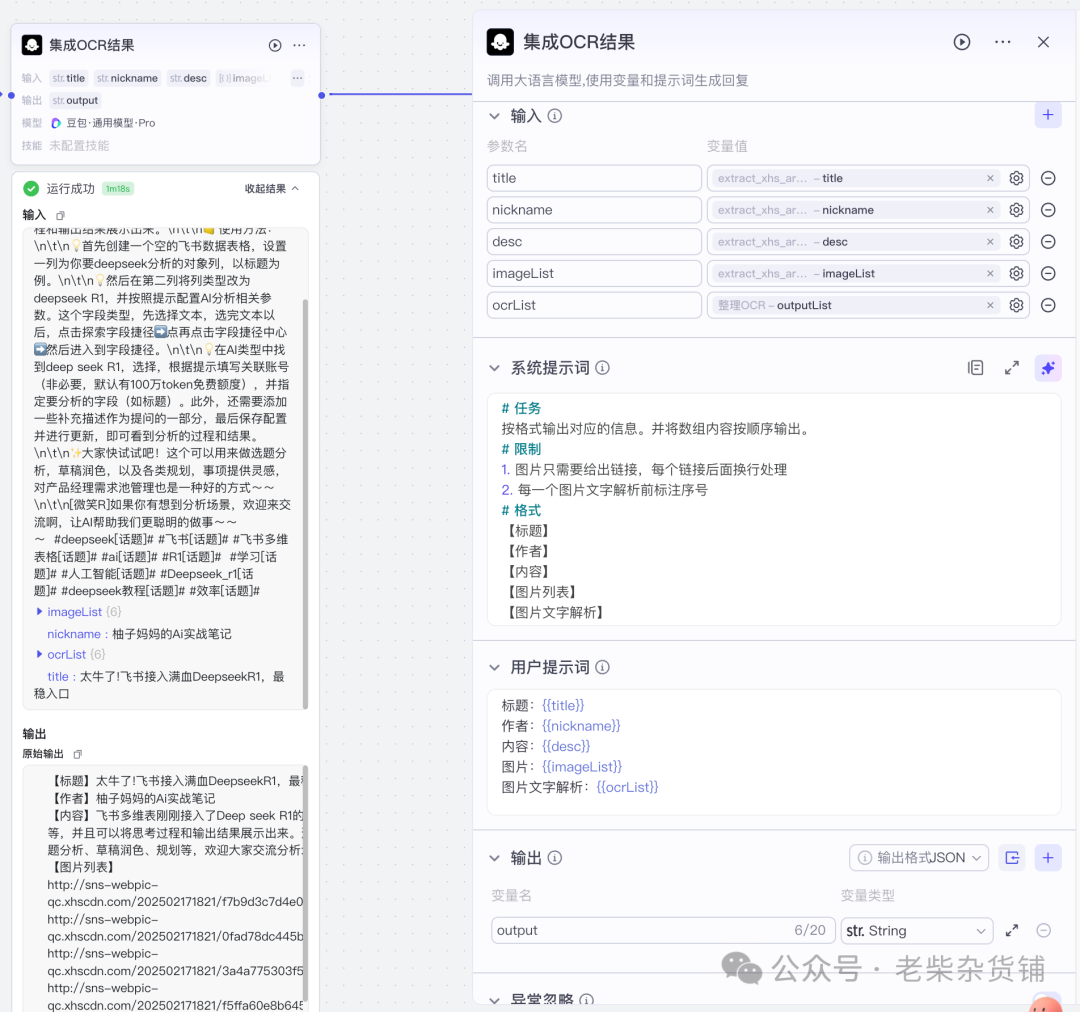The width and height of the screenshot is (1080, 1012).
Task: Collapse the 系统提示词 section
Action: point(494,368)
